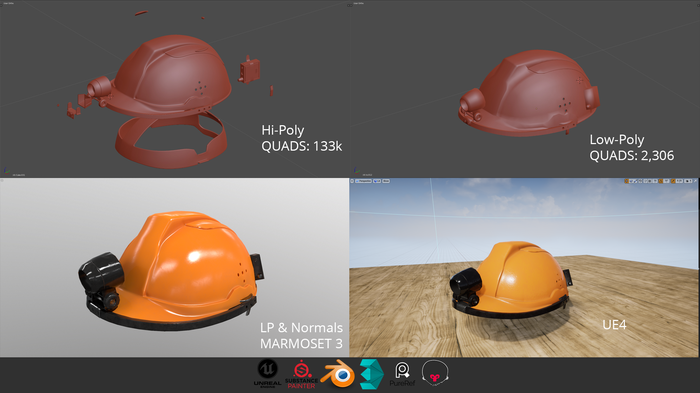The height and width of the screenshot is (393, 700).
Task: Click the "QUADS: 2,306" text
Action: [x=632, y=155]
